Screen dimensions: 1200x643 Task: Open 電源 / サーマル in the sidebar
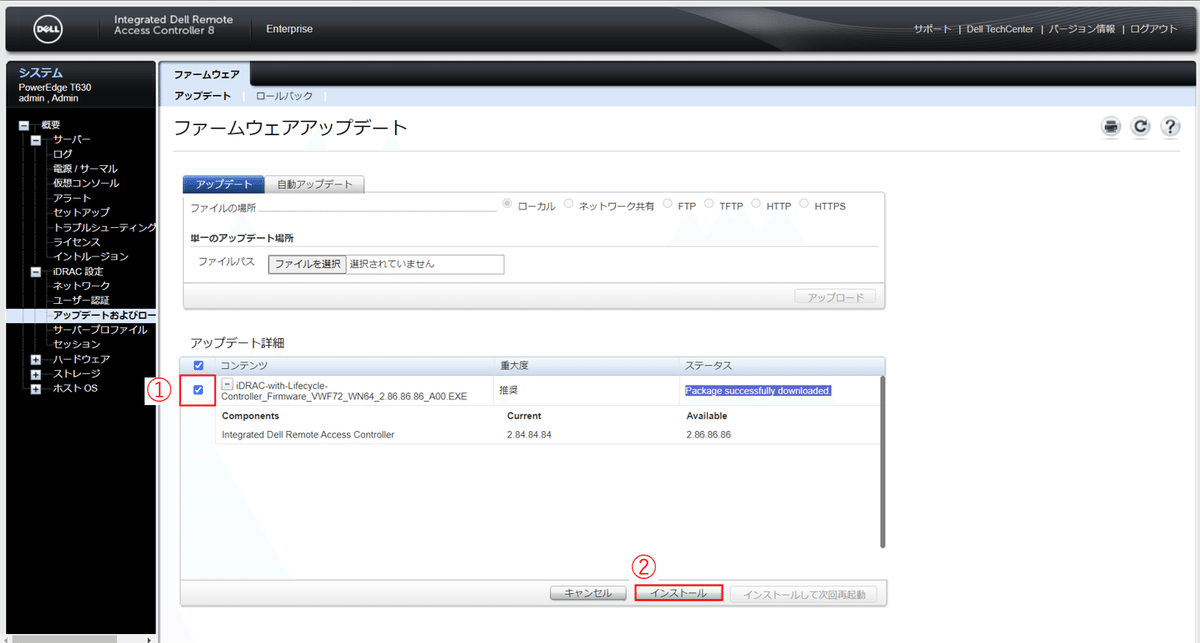coord(85,169)
